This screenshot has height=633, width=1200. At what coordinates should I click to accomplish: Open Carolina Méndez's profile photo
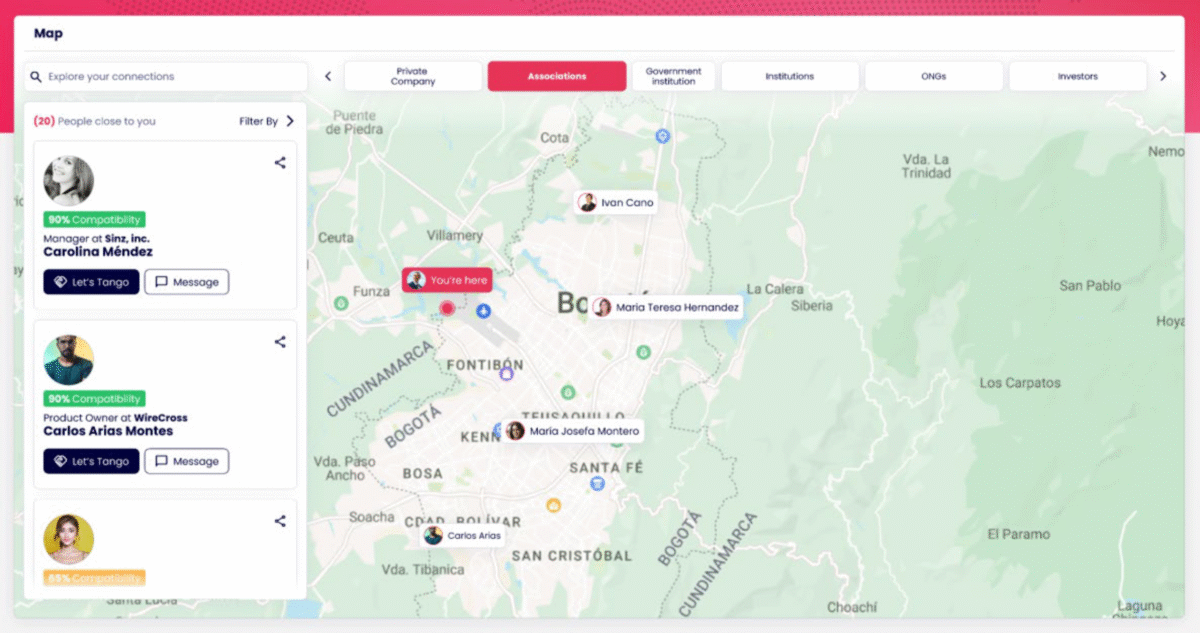(69, 181)
